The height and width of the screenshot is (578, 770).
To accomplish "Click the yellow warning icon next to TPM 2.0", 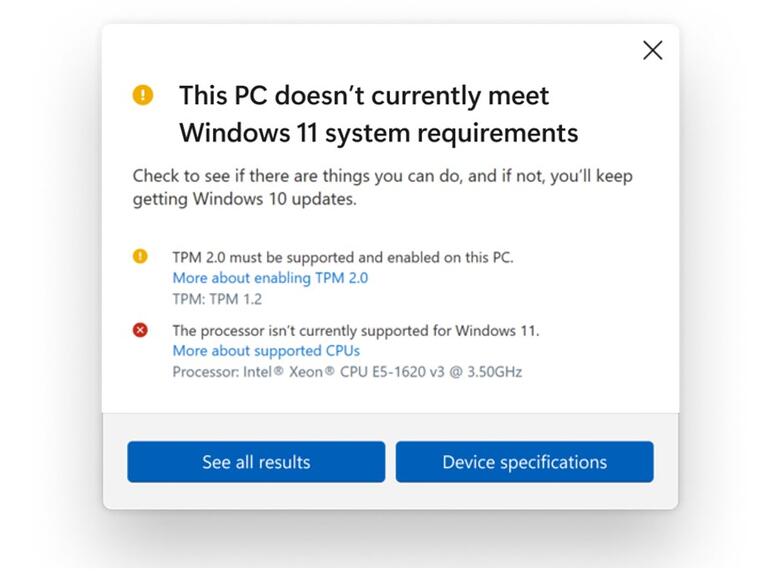I will pos(140,256).
